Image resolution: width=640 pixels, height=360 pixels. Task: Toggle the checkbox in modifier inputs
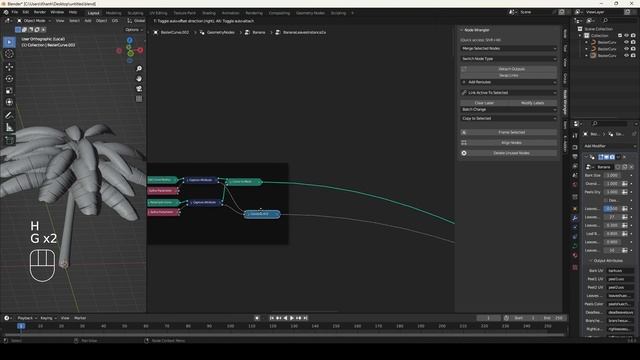coord(606,200)
